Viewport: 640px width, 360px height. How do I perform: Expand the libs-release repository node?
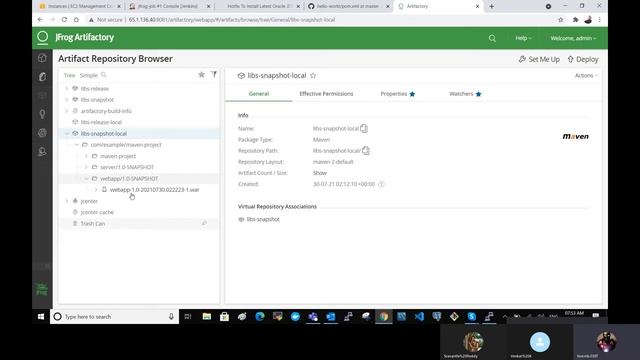point(67,89)
